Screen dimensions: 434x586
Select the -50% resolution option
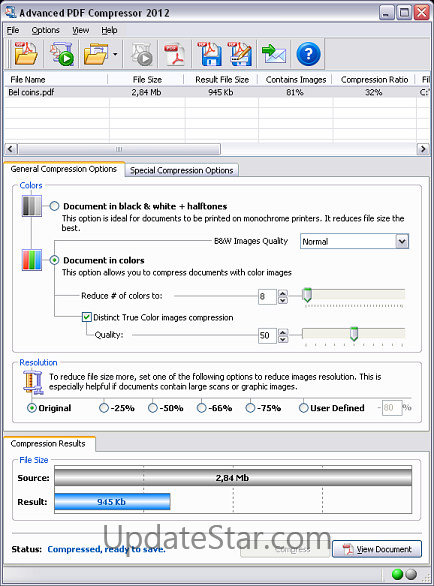point(153,408)
